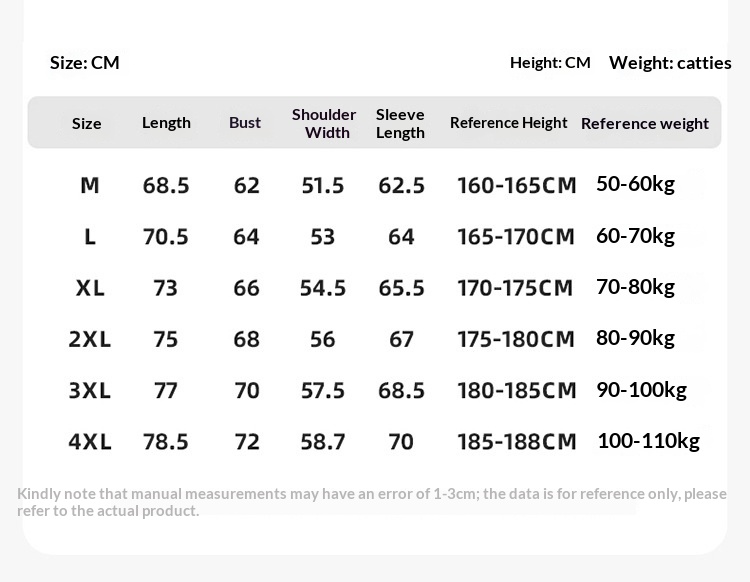
Task: Select the 54.5 shoulder width value
Action: click(323, 288)
